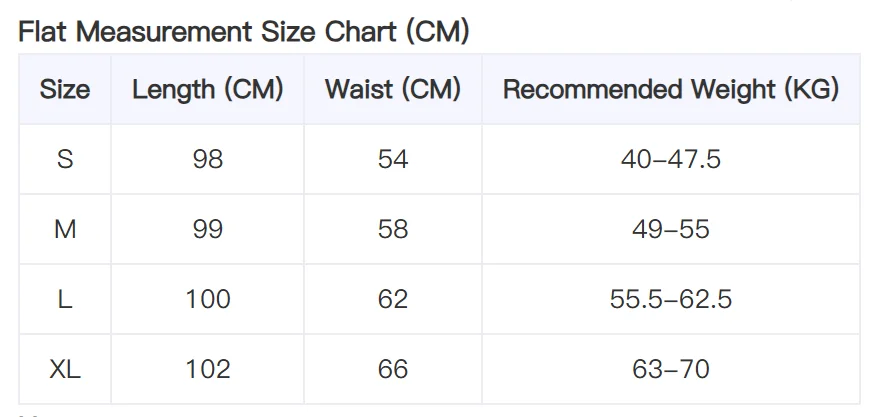The width and height of the screenshot is (889, 417).
Task: Click the Length (CM) column header
Action: tap(208, 89)
